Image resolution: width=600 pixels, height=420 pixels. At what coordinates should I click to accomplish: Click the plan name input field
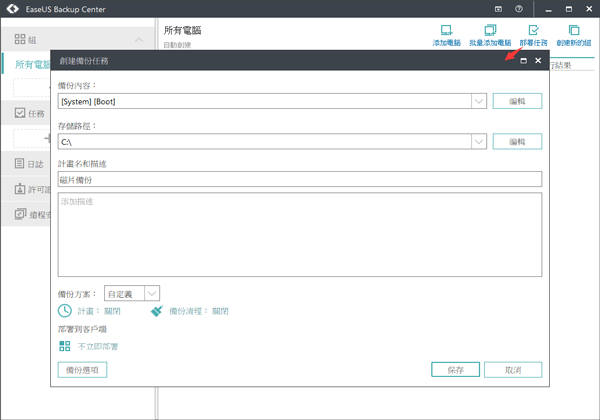[300, 179]
